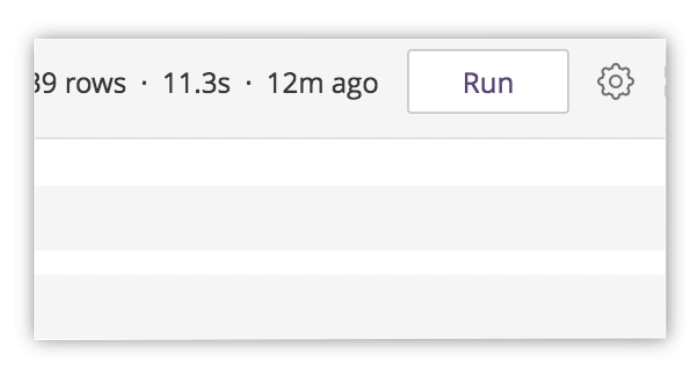Select the bottom gray result row
The width and height of the screenshot is (700, 377).
(x=350, y=306)
